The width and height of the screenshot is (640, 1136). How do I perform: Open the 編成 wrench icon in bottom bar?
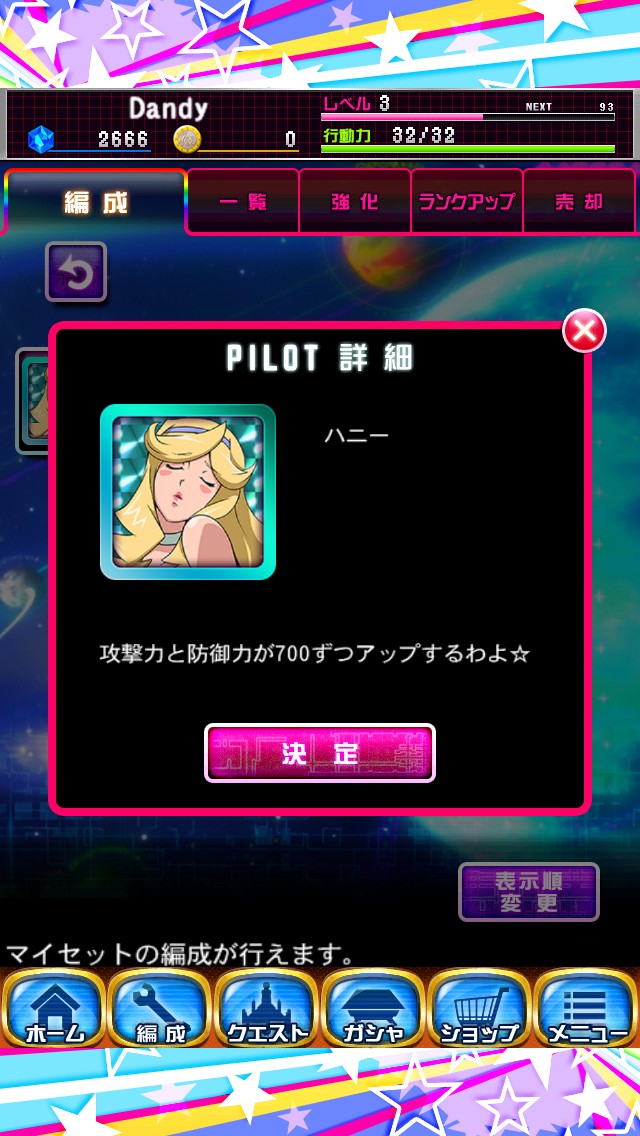click(161, 1008)
